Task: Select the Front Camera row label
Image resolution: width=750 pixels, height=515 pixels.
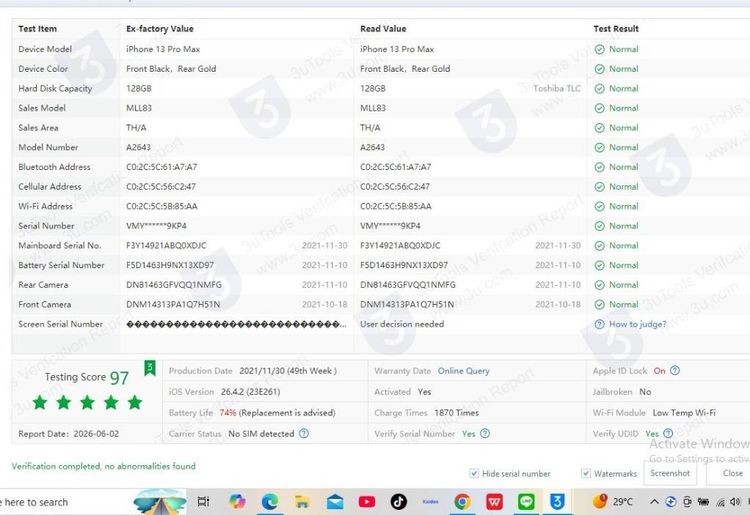Action: coord(44,304)
